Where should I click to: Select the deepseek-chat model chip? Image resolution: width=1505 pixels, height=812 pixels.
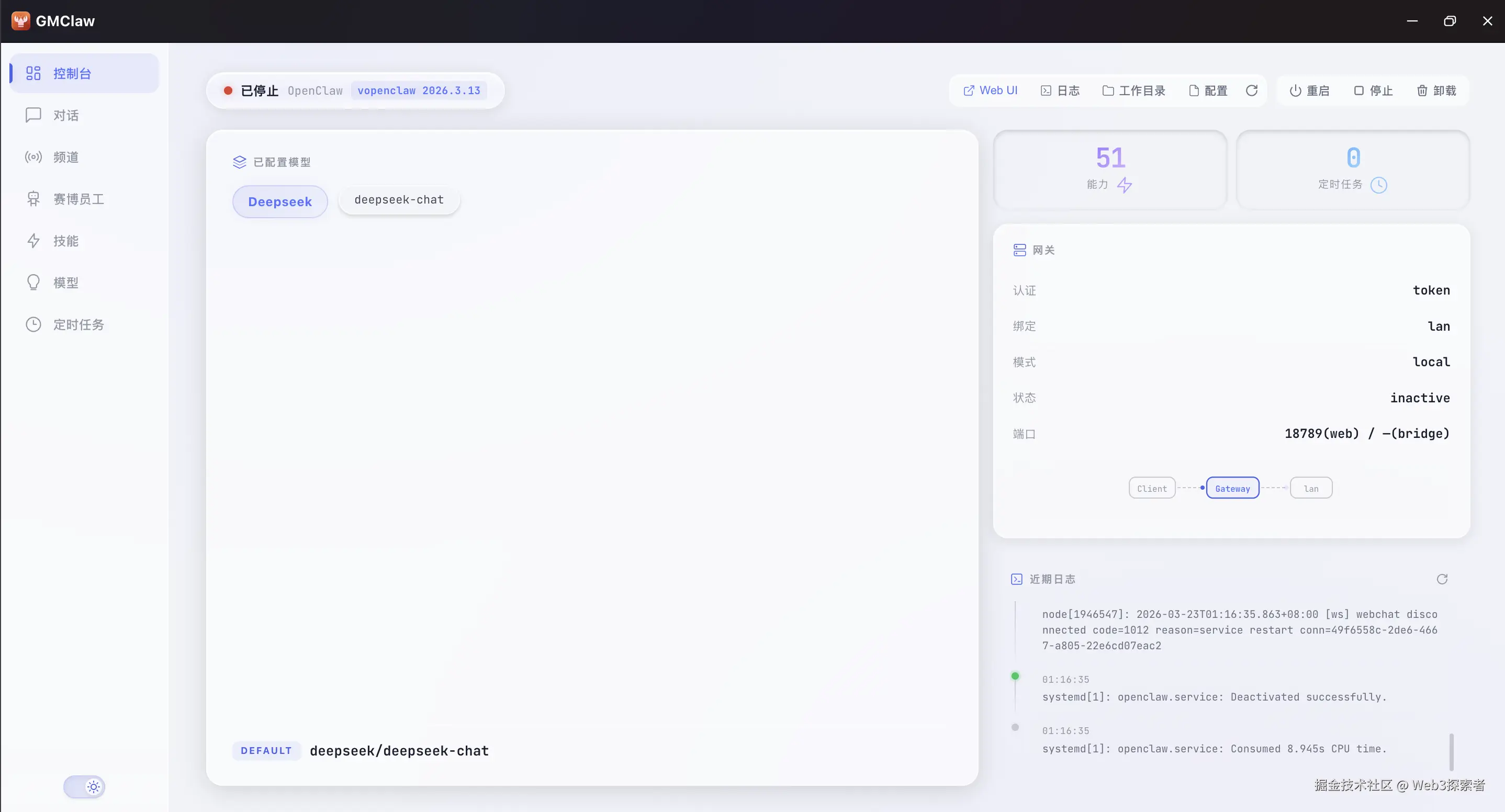[399, 200]
